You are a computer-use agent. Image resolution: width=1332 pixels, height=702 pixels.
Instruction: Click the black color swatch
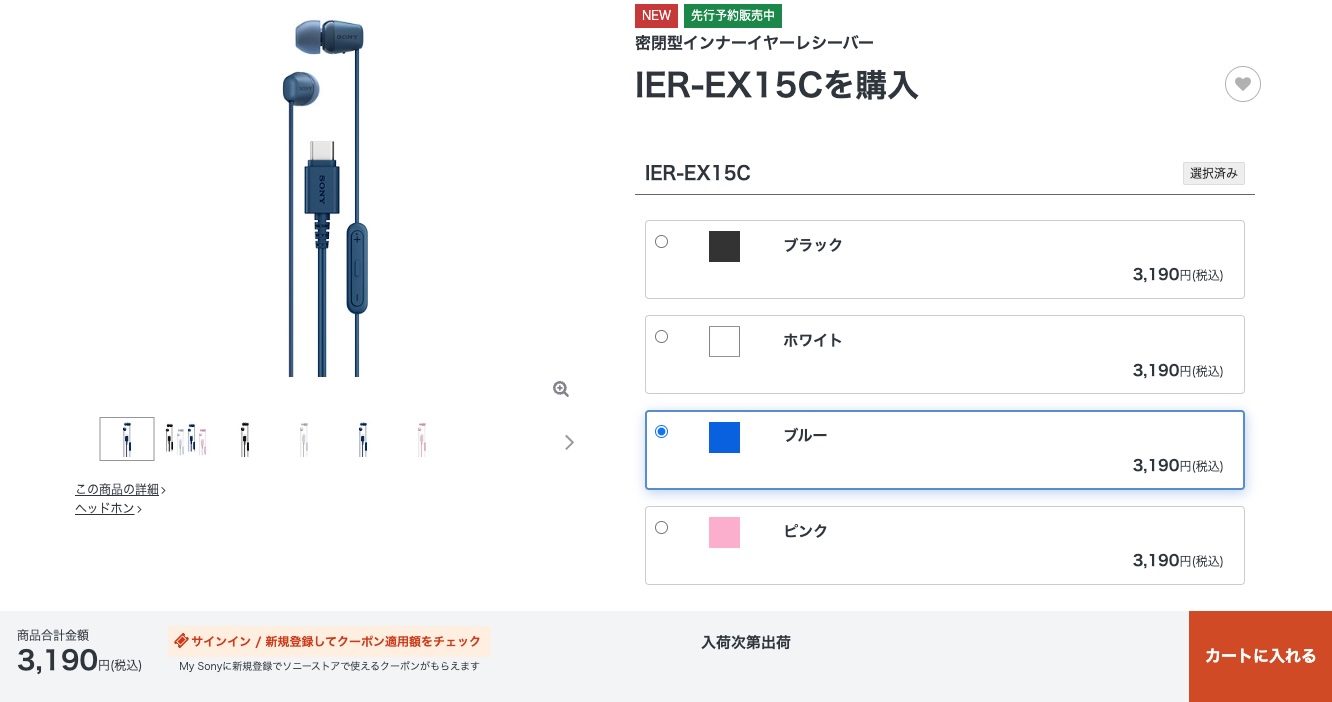click(x=724, y=246)
